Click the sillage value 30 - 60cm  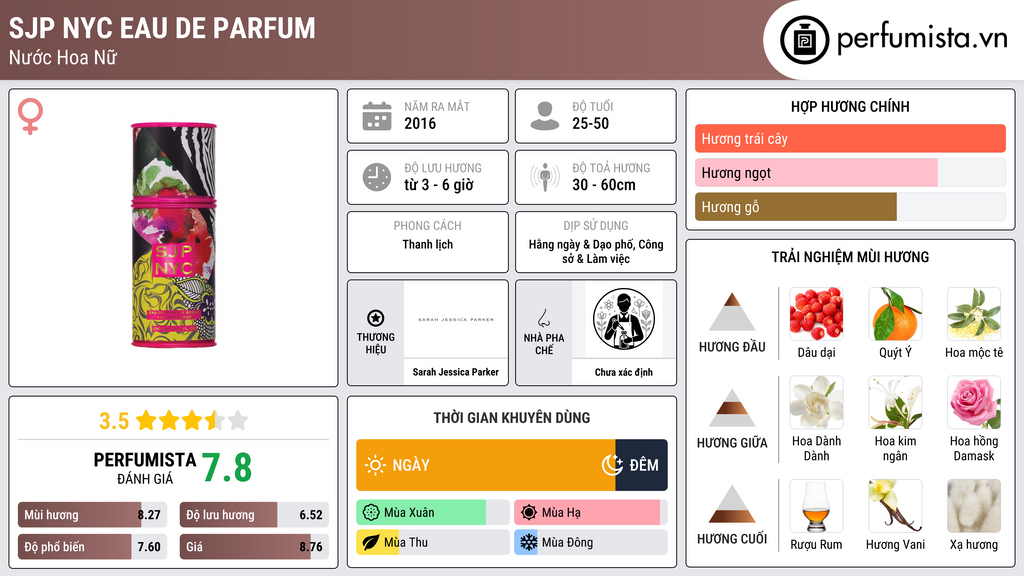click(603, 185)
